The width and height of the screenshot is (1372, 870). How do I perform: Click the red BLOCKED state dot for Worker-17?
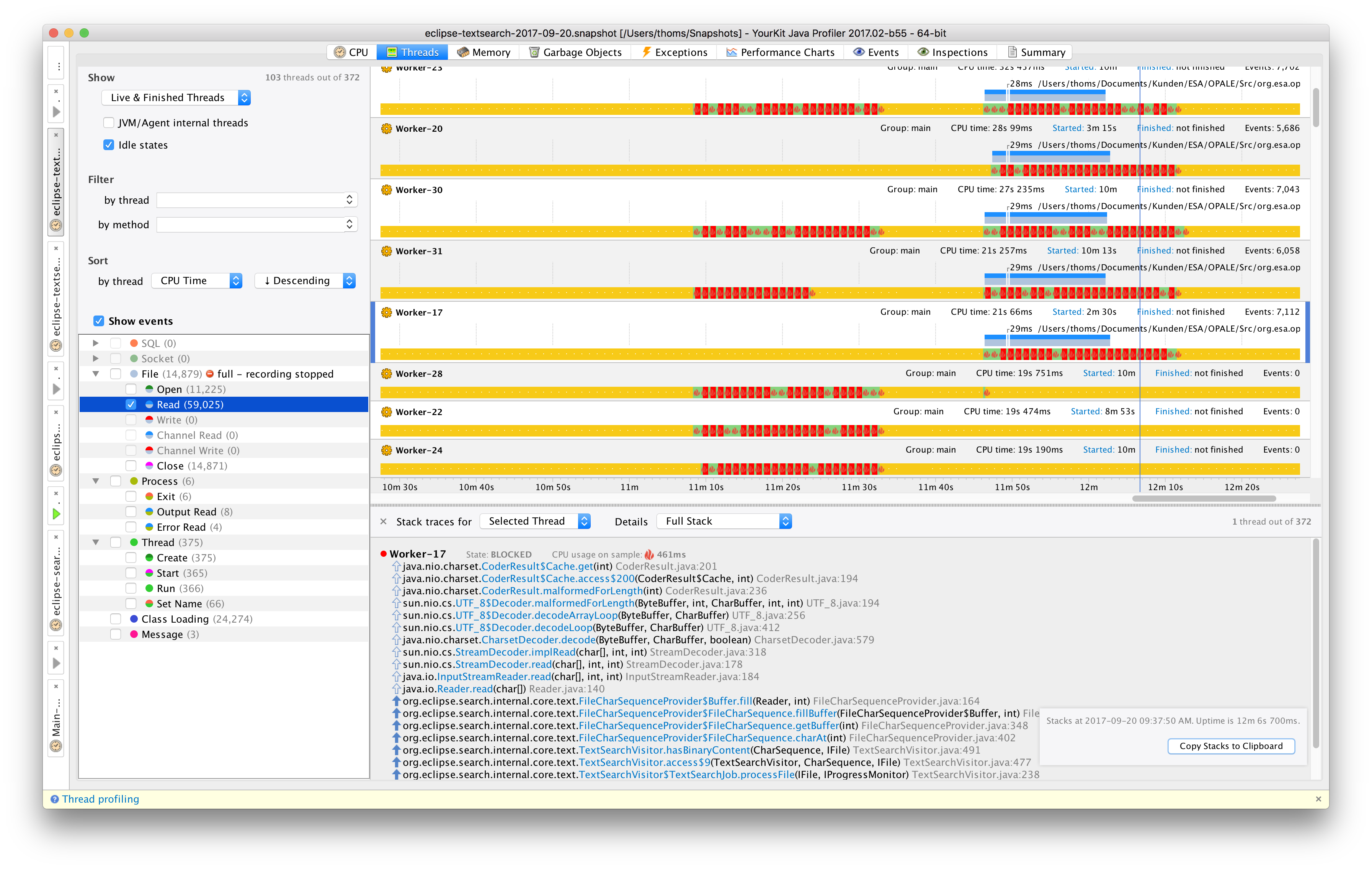pos(384,554)
